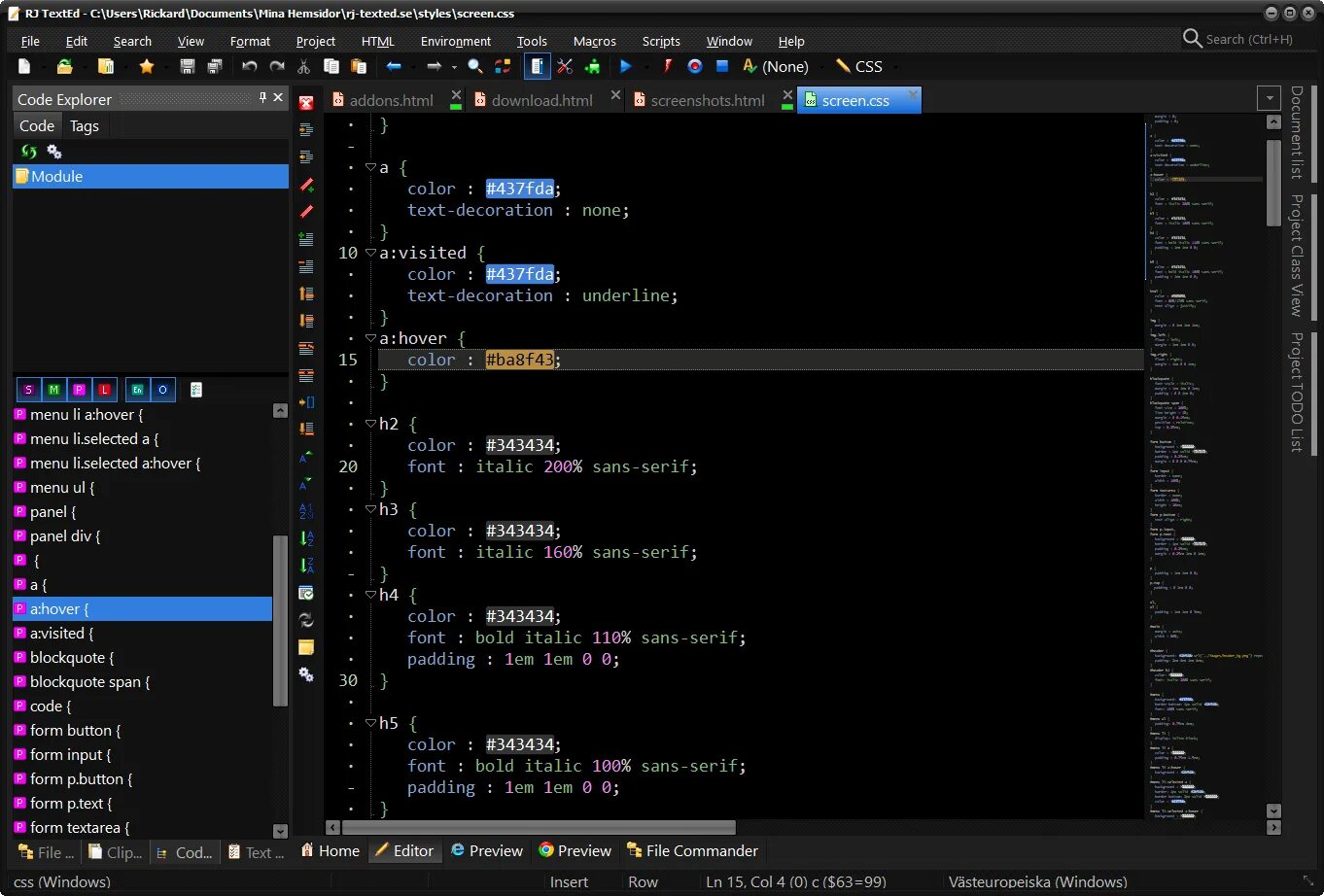Collapse the h2 rule fold triangle
The height and width of the screenshot is (896, 1324).
370,424
